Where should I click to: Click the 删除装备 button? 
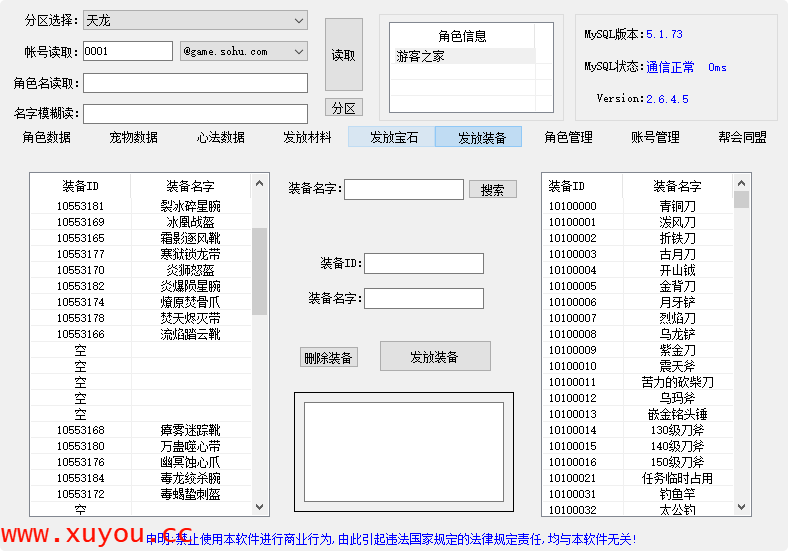pos(328,357)
